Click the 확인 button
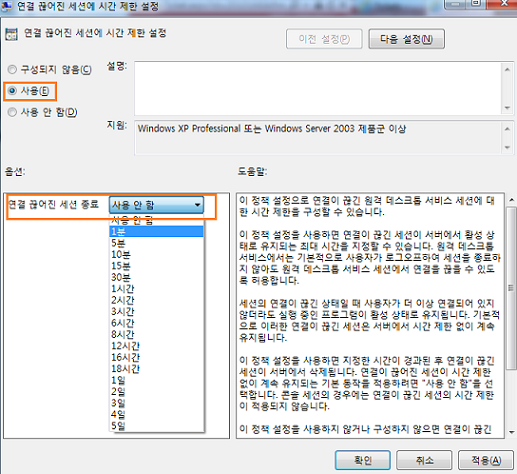The width and height of the screenshot is (517, 474). point(363,460)
